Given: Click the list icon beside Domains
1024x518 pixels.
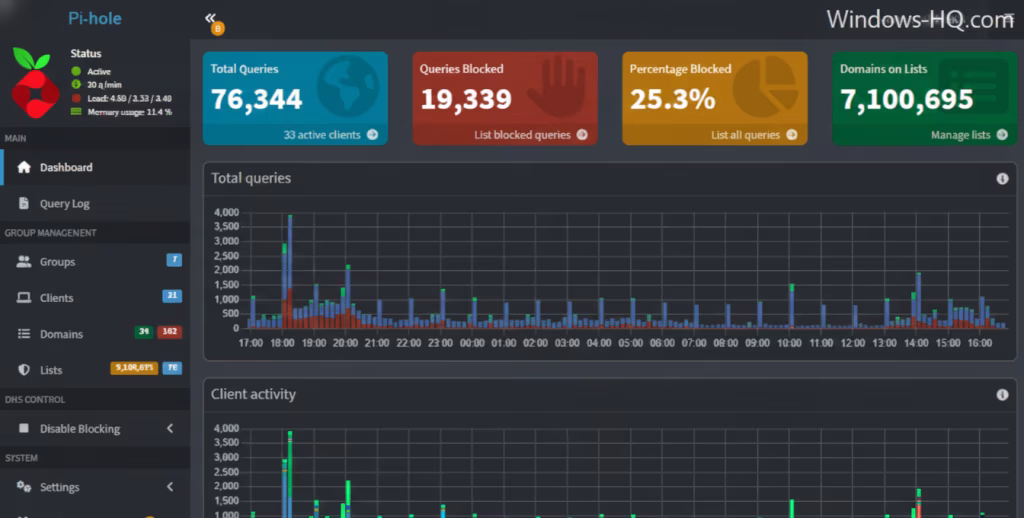Looking at the screenshot, I should [24, 334].
